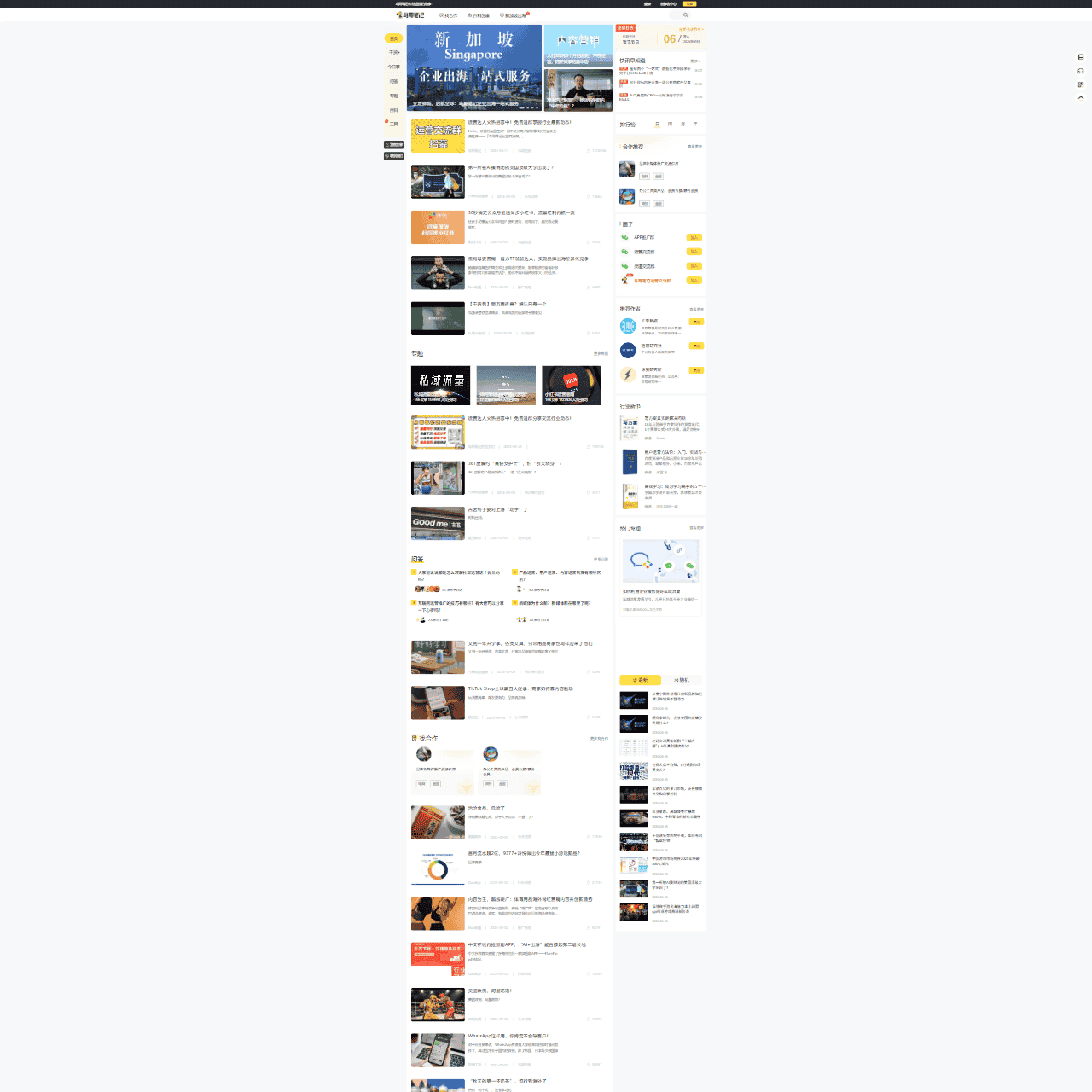Image resolution: width=1092 pixels, height=1092 pixels.
Task: Click the lightning bolt author avatar
Action: (x=628, y=375)
